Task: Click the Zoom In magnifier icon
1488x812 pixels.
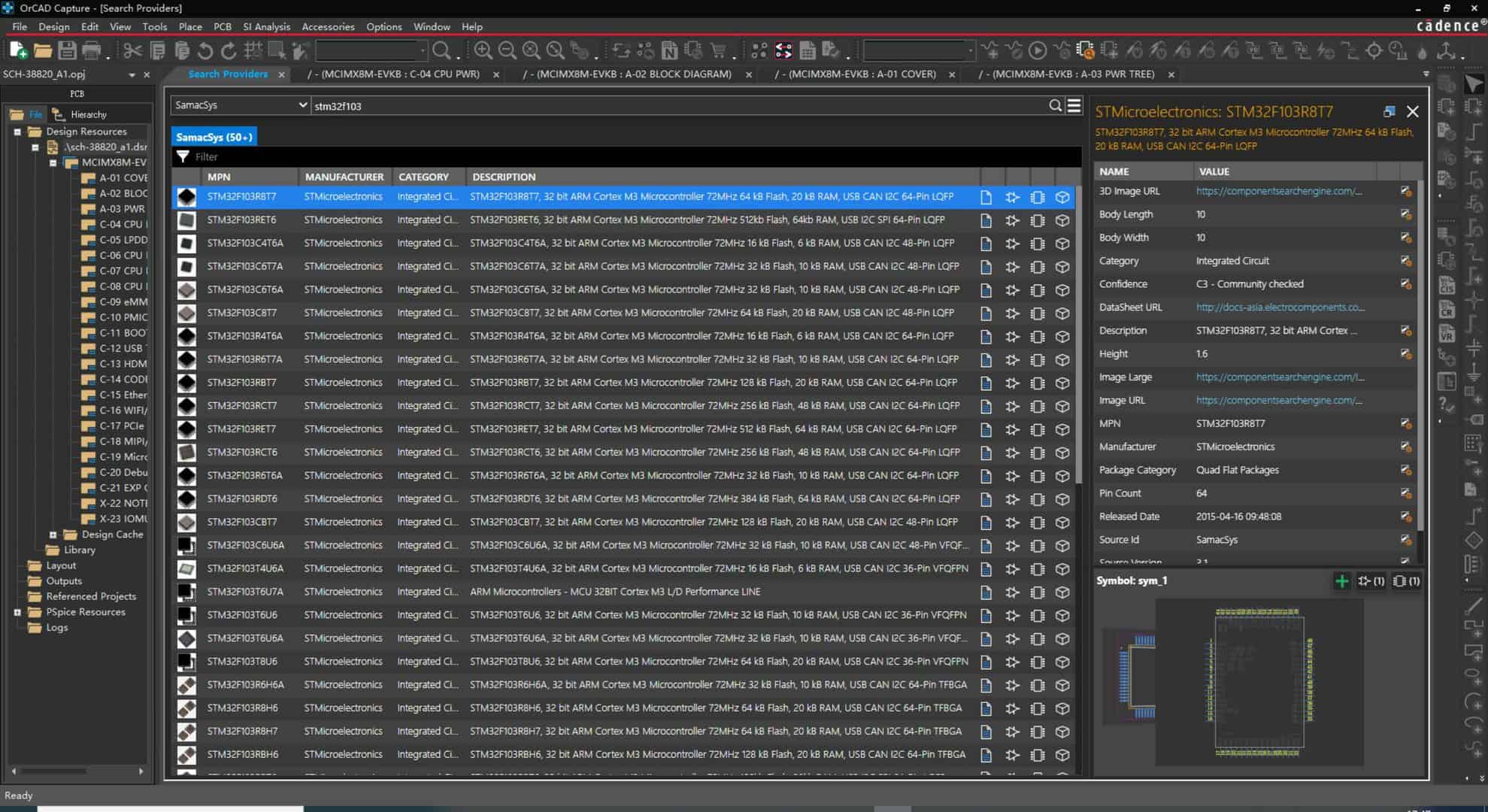Action: (x=483, y=50)
